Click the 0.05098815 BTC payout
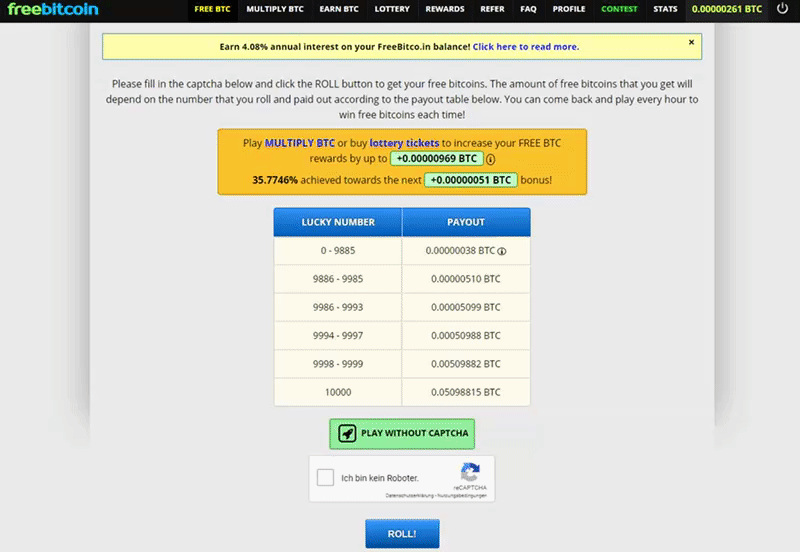800x552 pixels. 466,392
